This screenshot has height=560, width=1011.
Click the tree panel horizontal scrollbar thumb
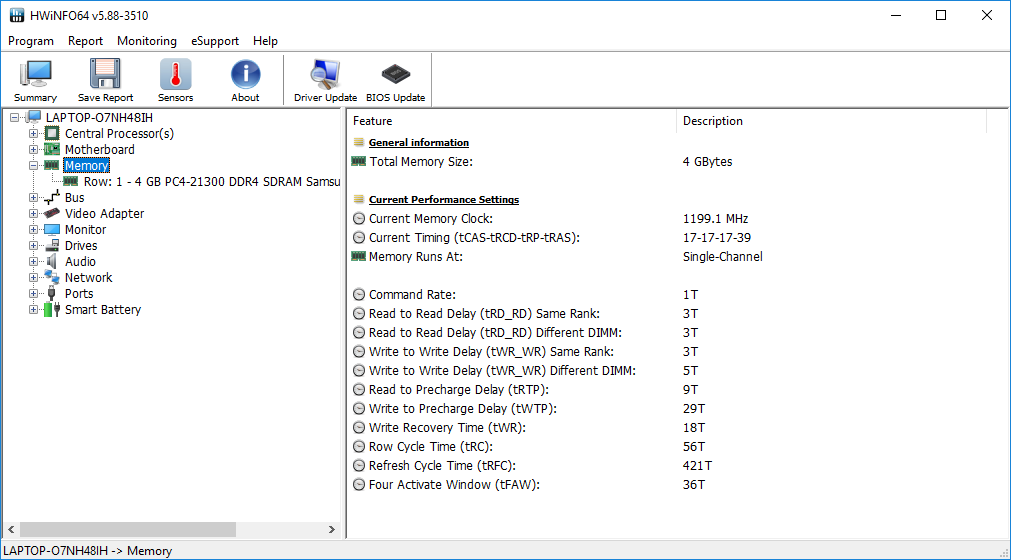[128, 529]
